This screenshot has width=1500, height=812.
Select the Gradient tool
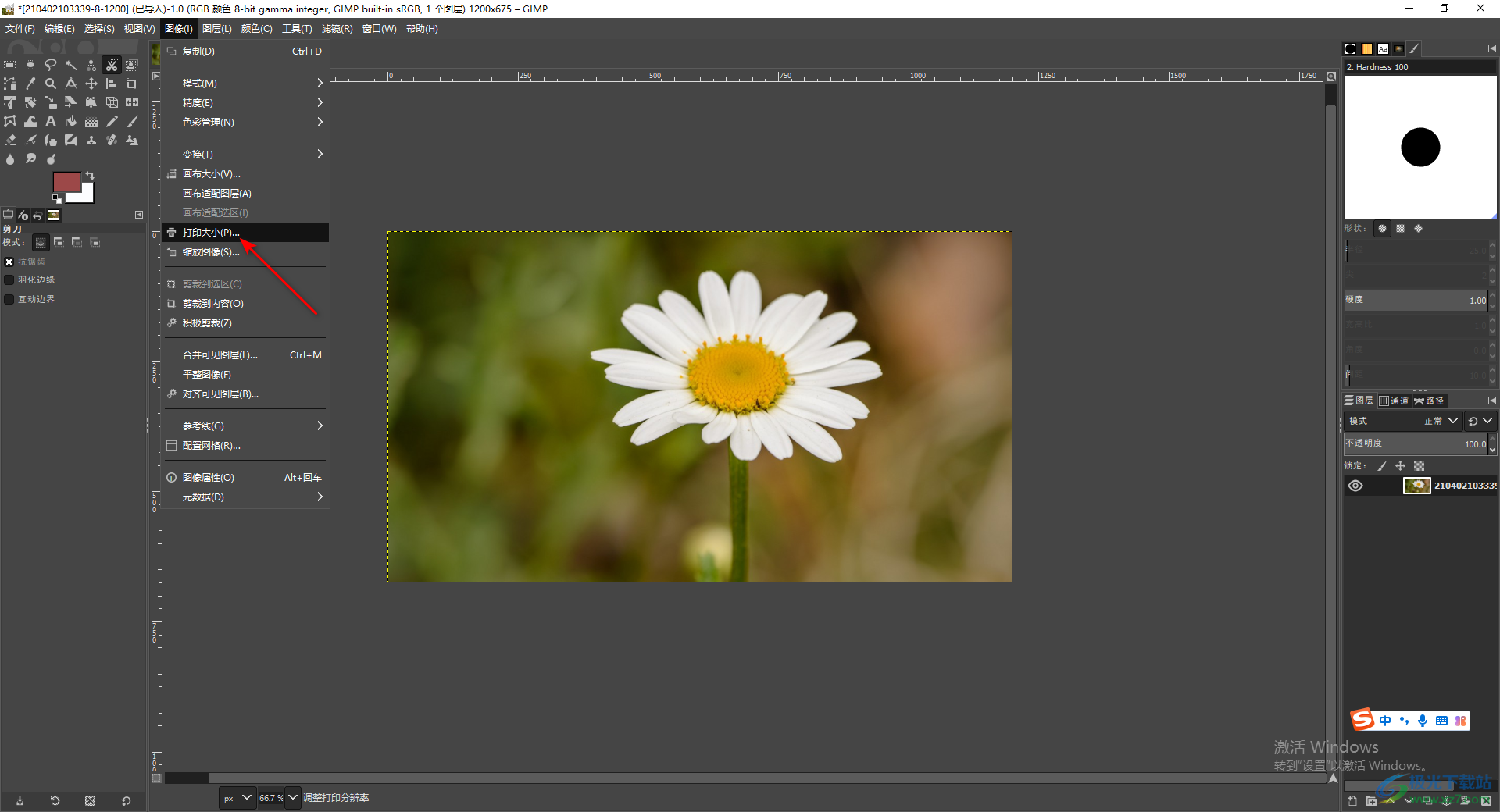click(x=91, y=121)
